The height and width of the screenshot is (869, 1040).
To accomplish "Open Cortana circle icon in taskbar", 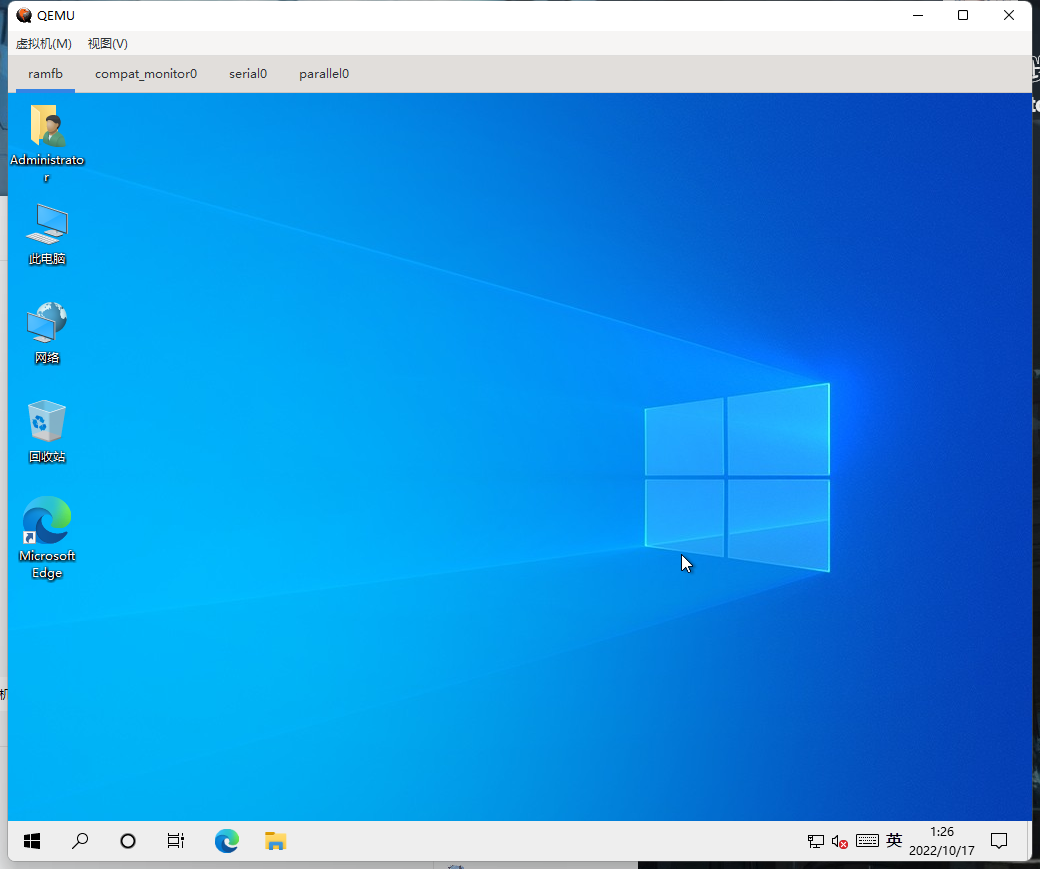I will click(128, 841).
